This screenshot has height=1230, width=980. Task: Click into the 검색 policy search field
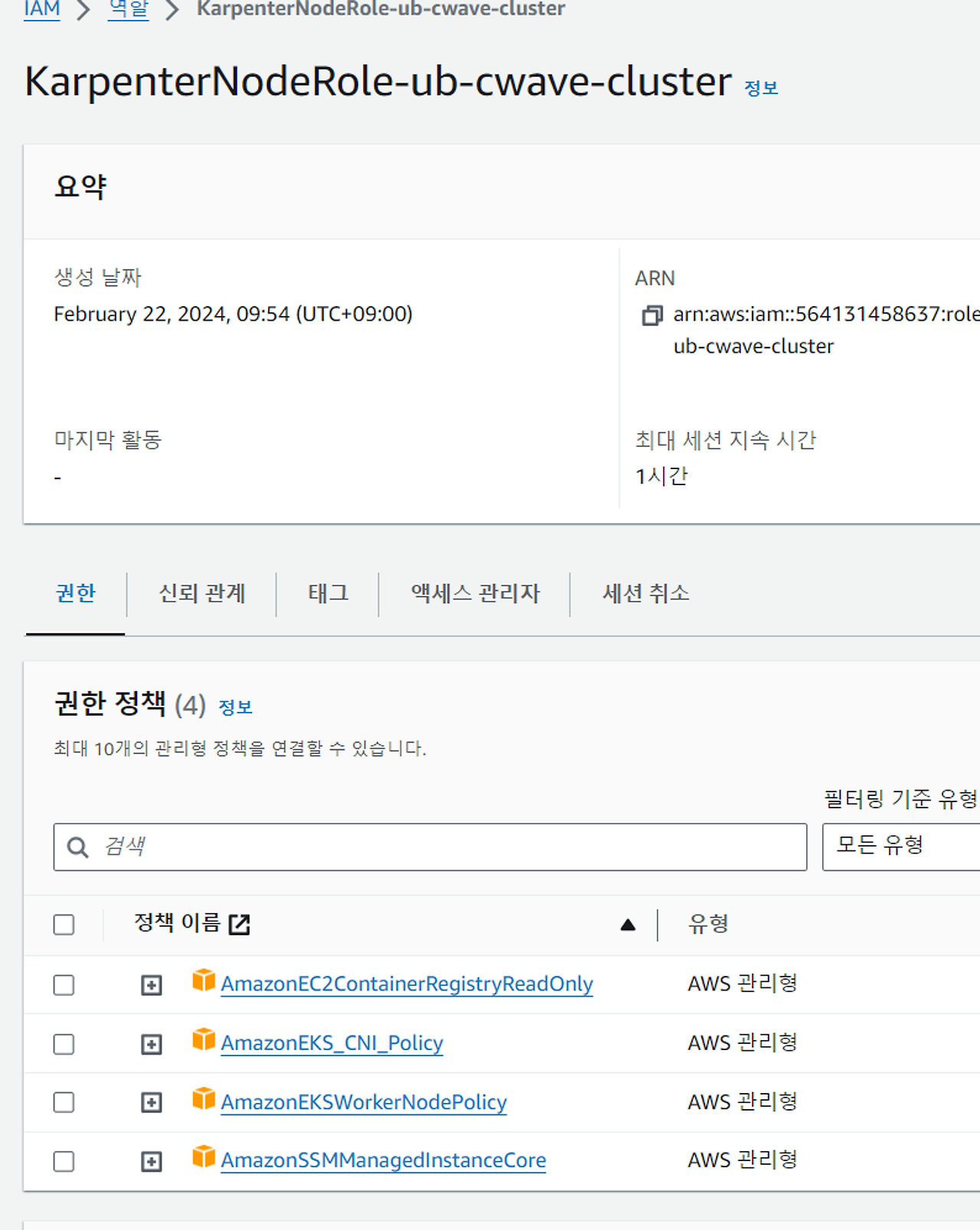pos(430,847)
